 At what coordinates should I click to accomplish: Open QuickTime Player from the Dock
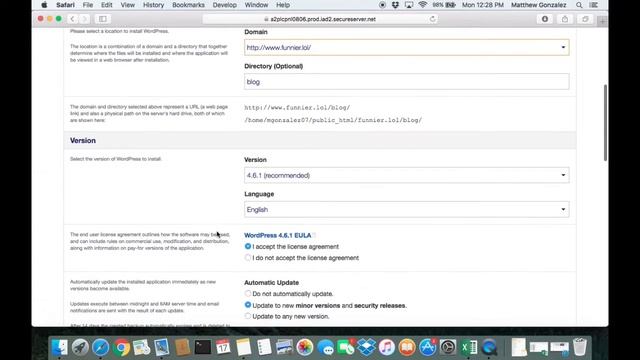(489, 347)
